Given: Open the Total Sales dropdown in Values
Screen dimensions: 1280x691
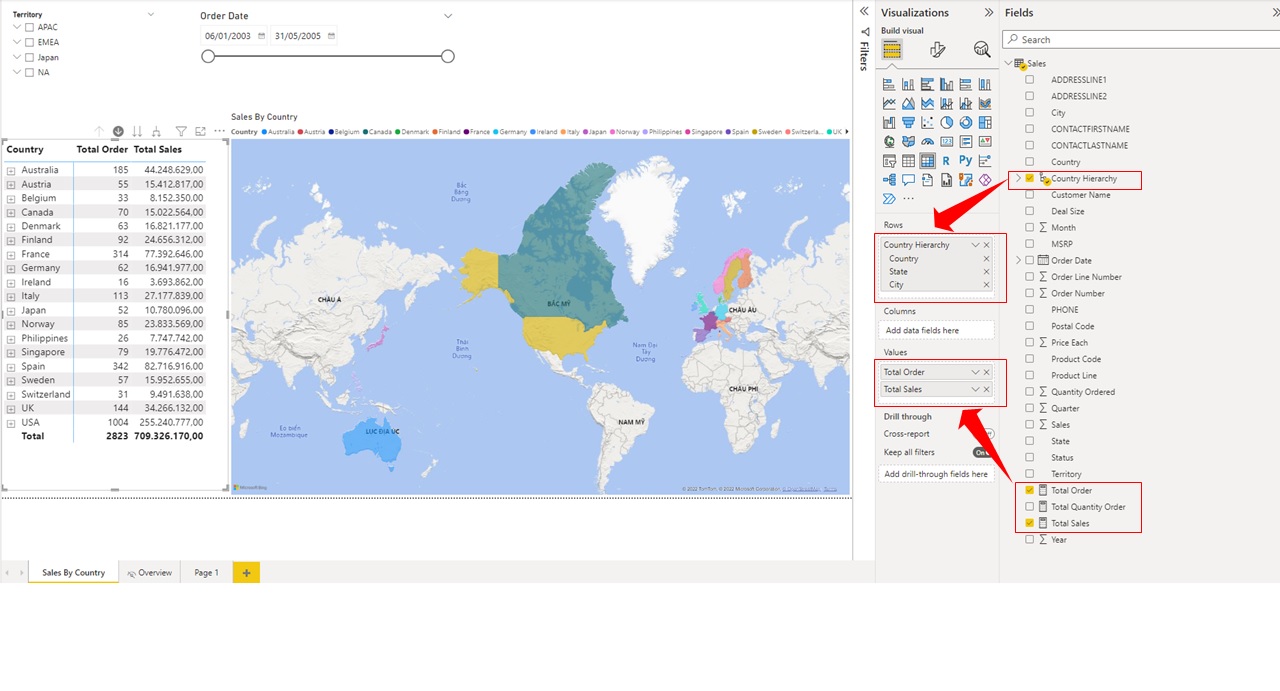Looking at the screenshot, I should click(x=977, y=388).
